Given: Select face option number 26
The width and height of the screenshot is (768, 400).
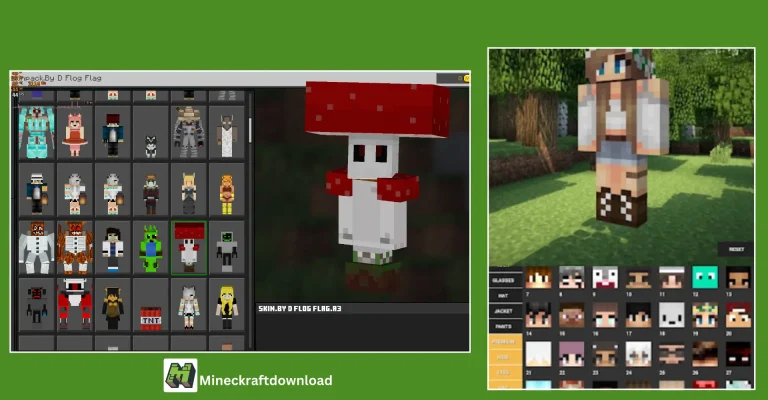Looking at the screenshot, I should pos(705,354).
